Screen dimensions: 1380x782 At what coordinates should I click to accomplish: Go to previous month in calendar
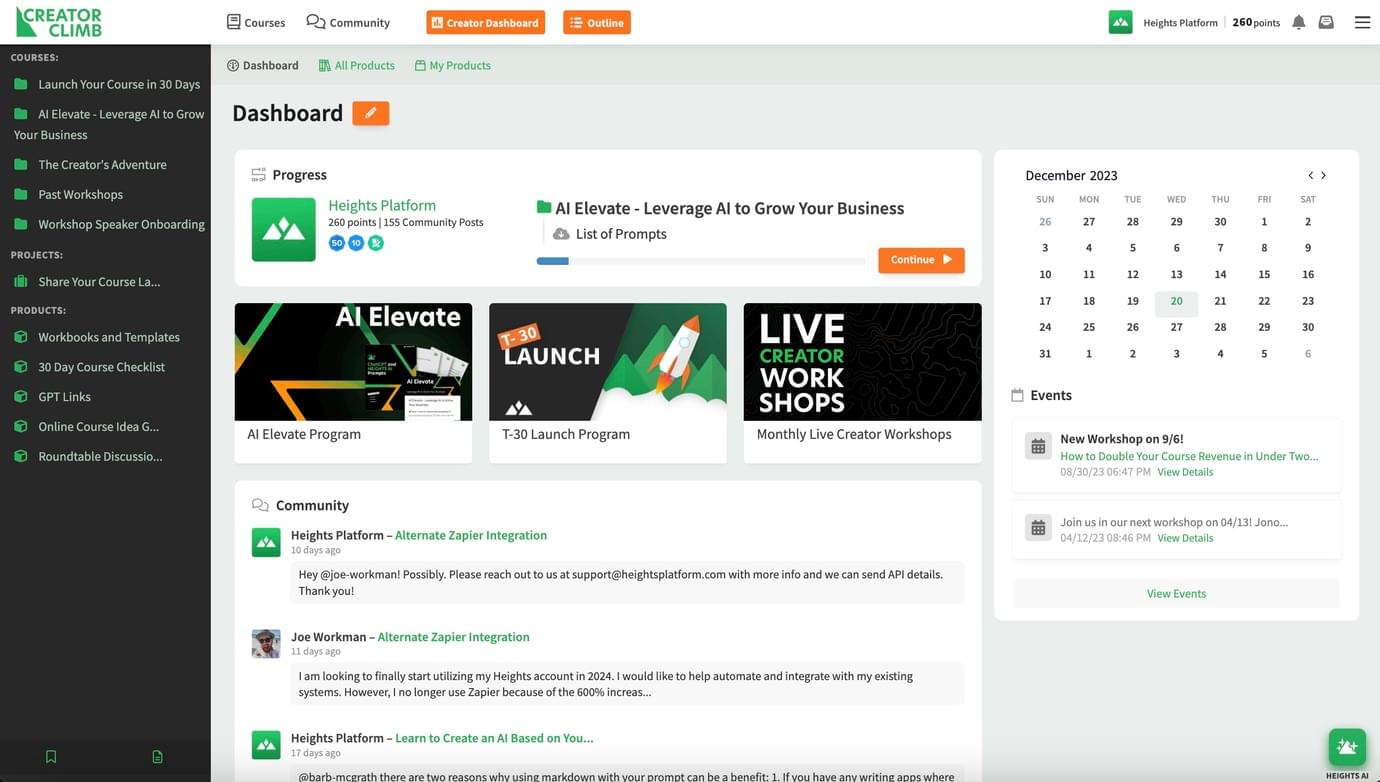pyautogui.click(x=1310, y=175)
